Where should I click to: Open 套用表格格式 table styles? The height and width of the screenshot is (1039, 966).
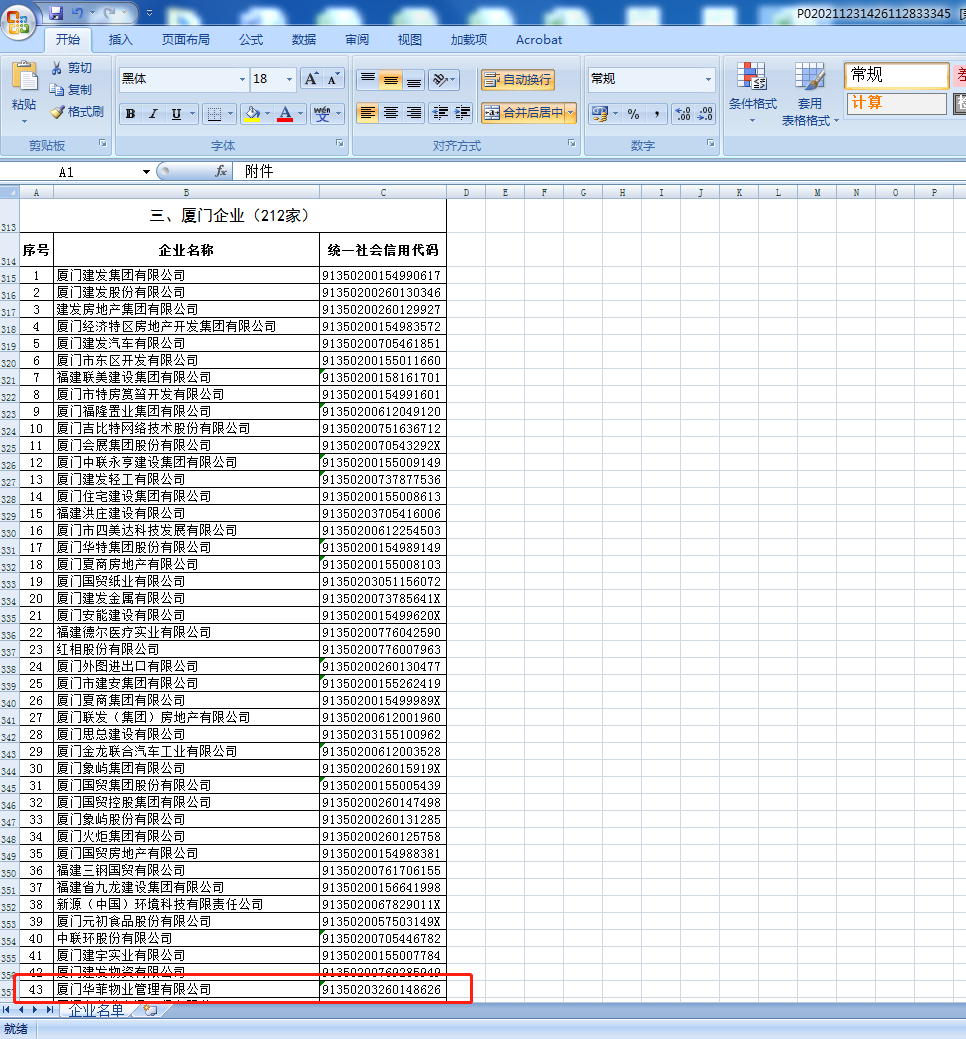(x=810, y=93)
